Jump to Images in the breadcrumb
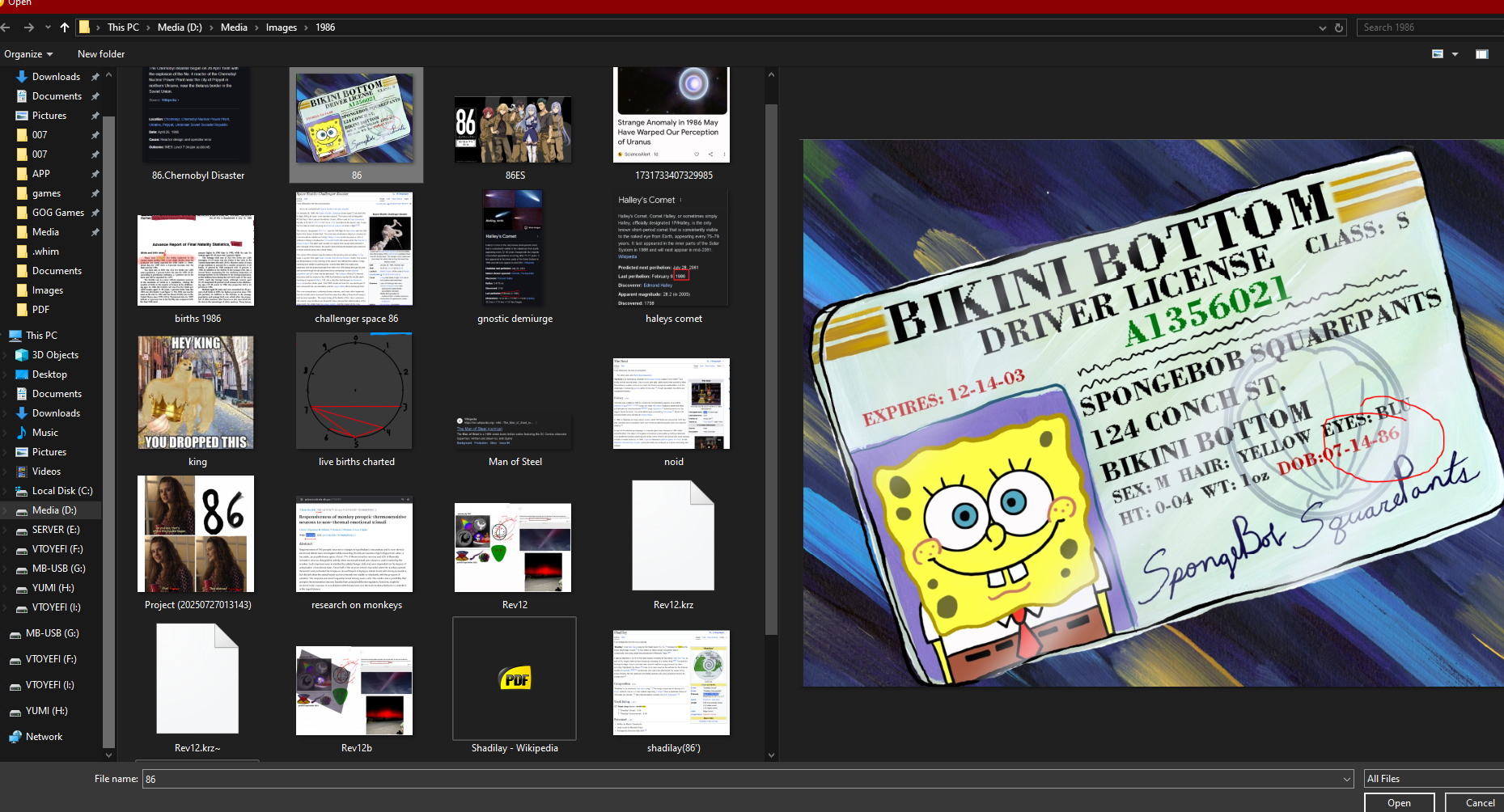The width and height of the screenshot is (1504, 812). click(282, 27)
